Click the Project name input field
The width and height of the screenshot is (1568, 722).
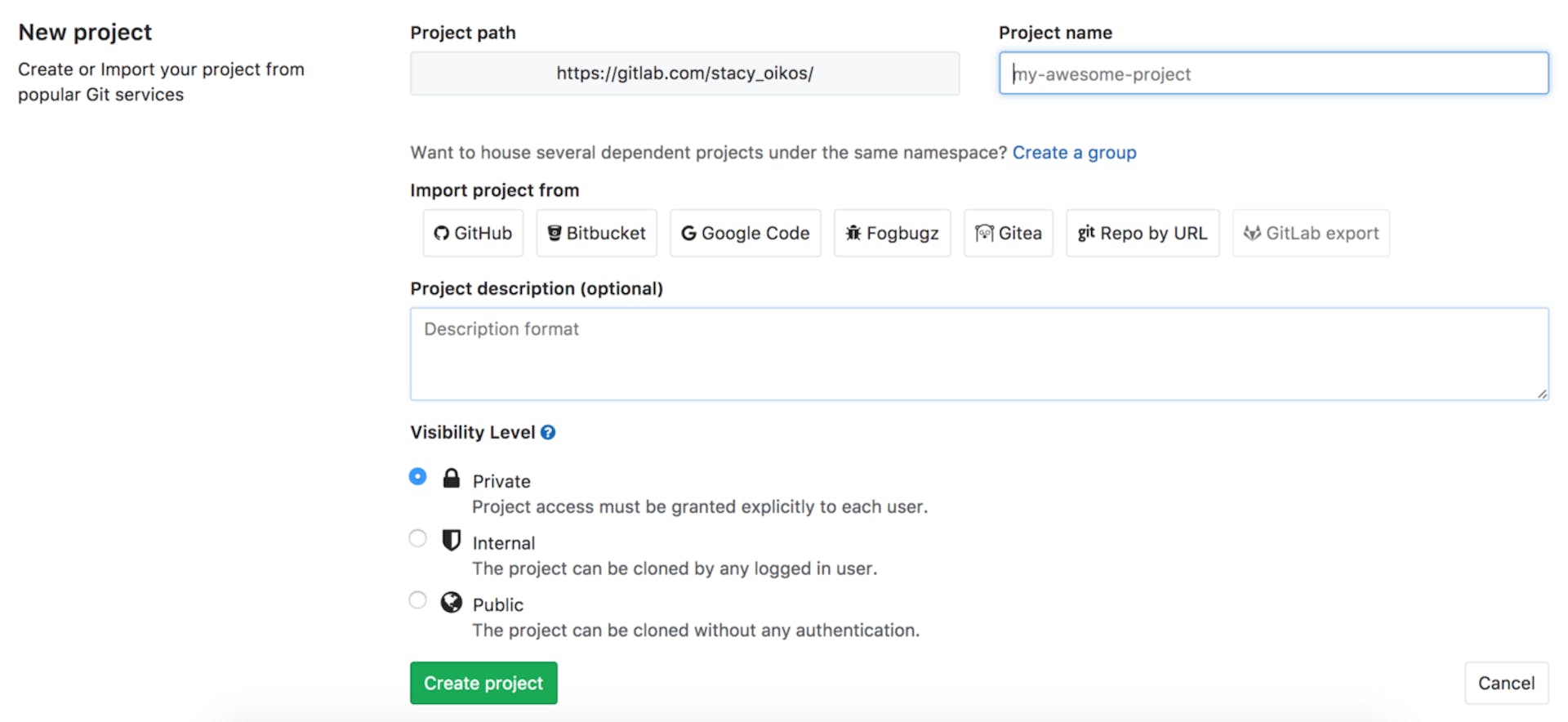click(1272, 74)
